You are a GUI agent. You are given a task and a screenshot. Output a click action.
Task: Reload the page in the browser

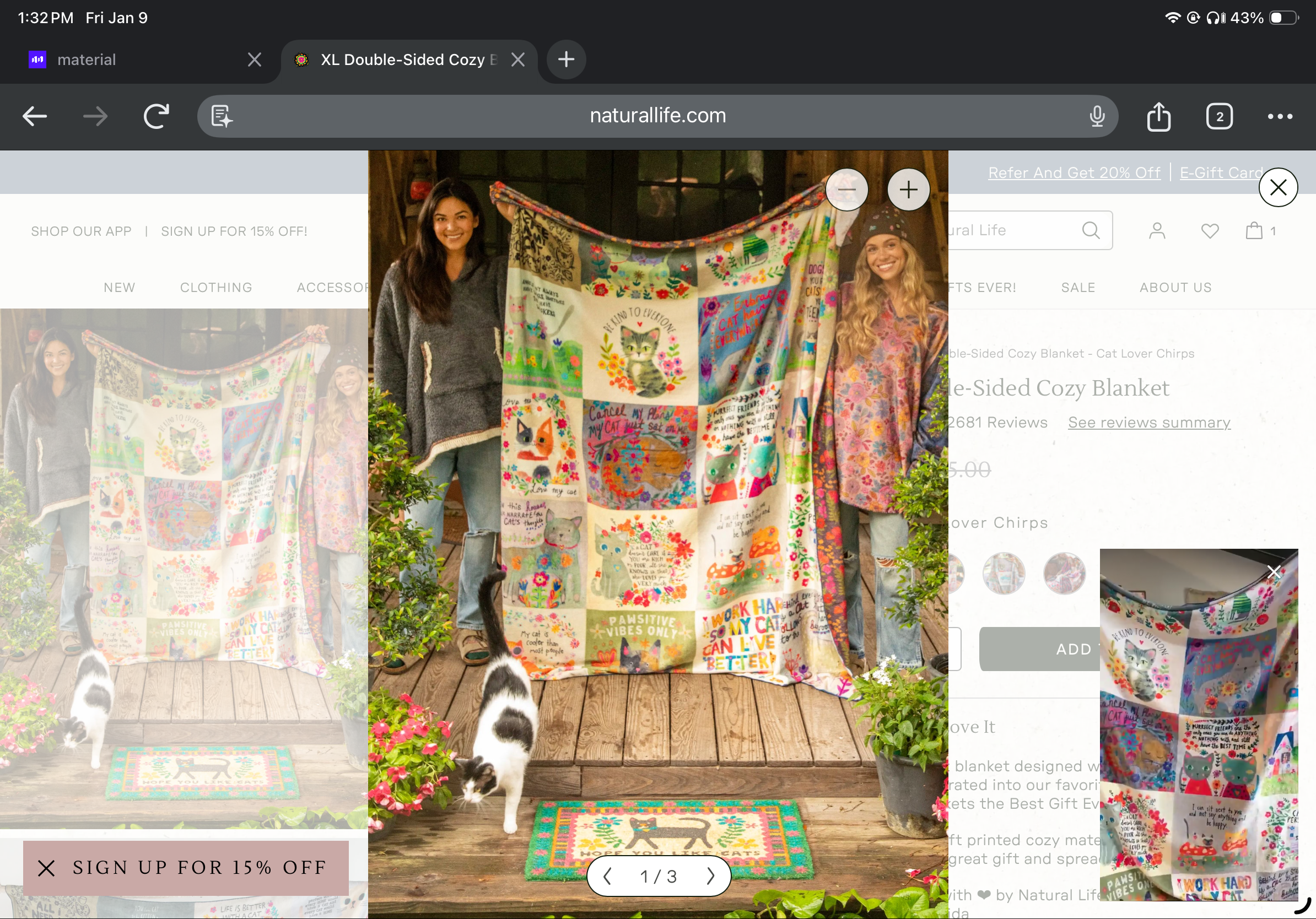tap(156, 116)
